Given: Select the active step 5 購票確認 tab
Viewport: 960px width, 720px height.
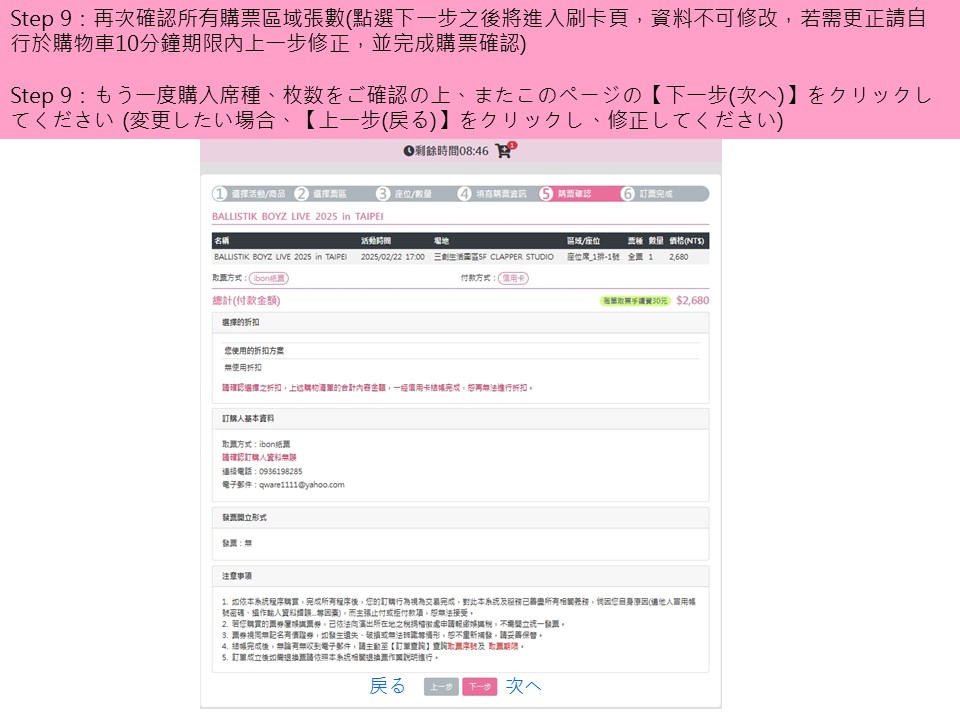Looking at the screenshot, I should 566,194.
